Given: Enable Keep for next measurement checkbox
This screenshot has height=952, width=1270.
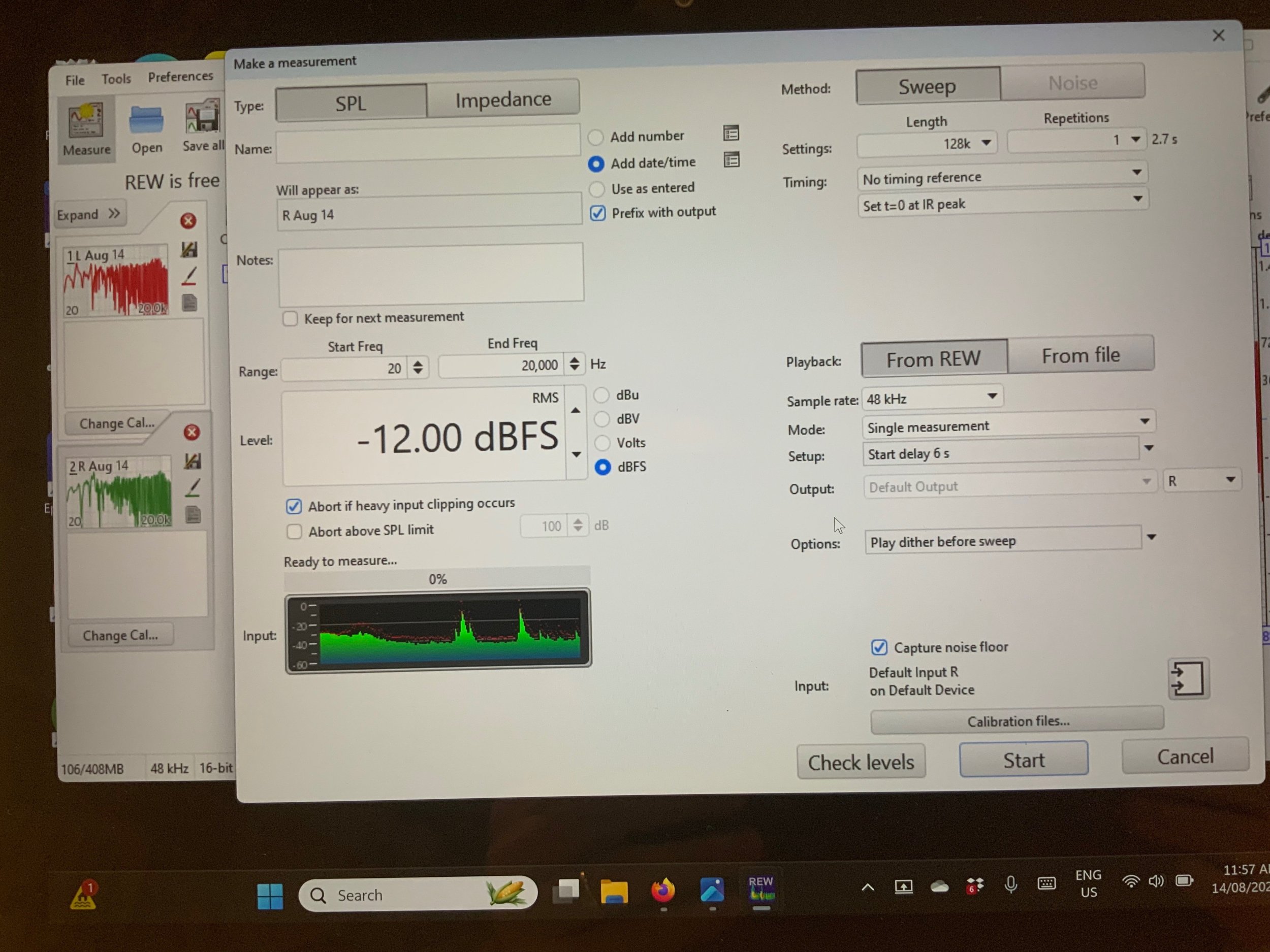Looking at the screenshot, I should pyautogui.click(x=291, y=319).
